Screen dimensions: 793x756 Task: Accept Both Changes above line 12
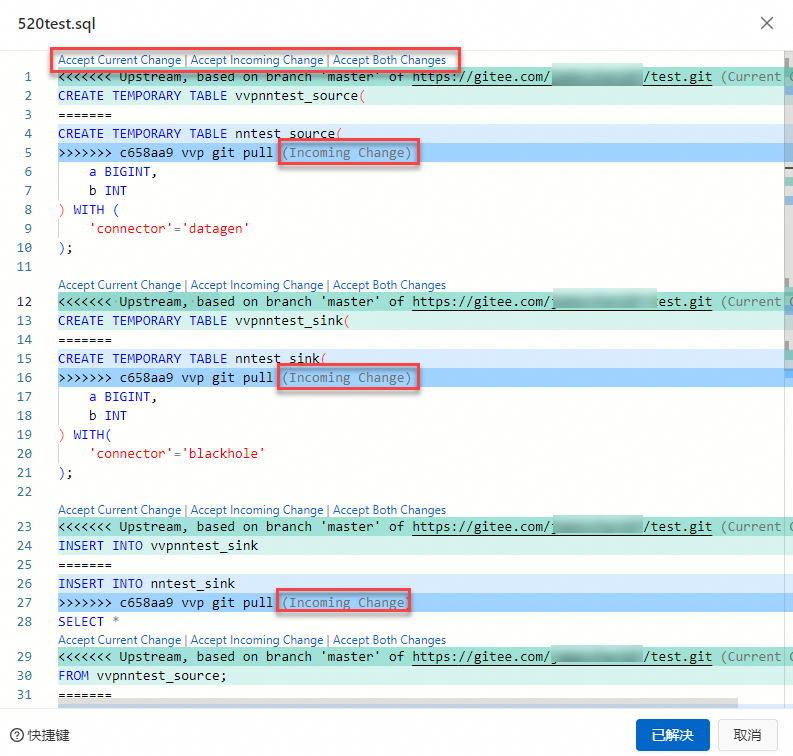tap(389, 285)
